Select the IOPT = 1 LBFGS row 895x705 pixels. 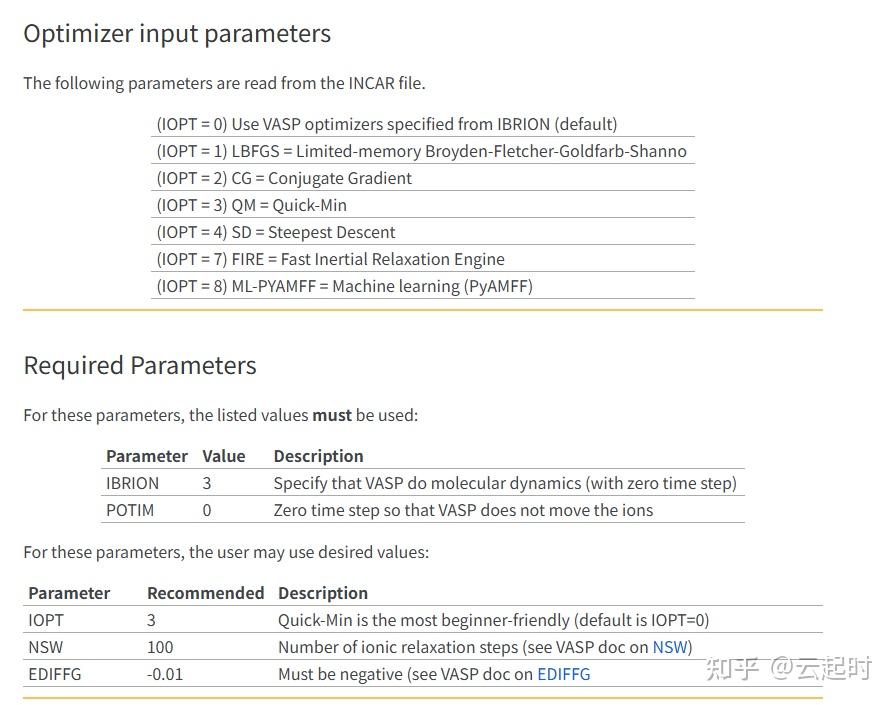tap(421, 151)
